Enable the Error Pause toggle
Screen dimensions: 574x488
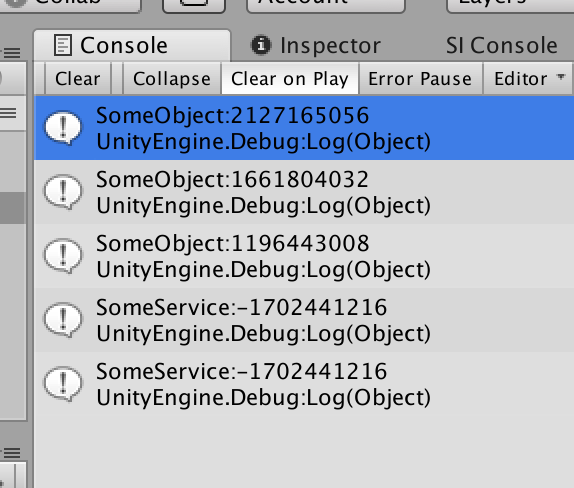pyautogui.click(x=420, y=79)
